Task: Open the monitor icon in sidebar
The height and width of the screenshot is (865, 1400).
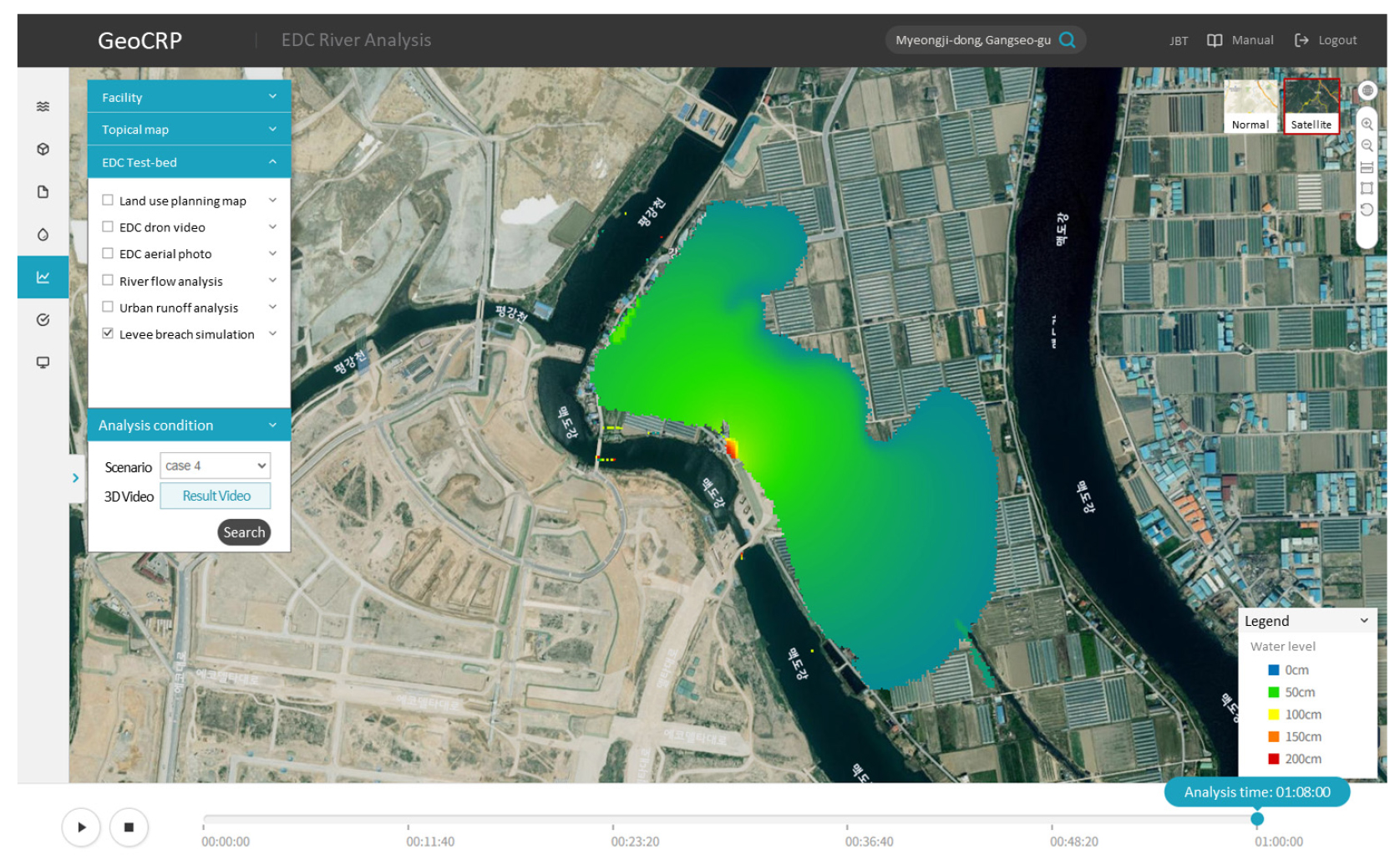Action: (43, 363)
